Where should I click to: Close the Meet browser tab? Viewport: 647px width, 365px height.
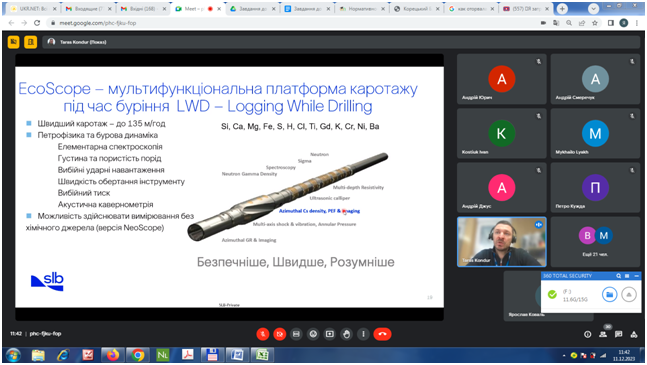pyautogui.click(x=219, y=9)
